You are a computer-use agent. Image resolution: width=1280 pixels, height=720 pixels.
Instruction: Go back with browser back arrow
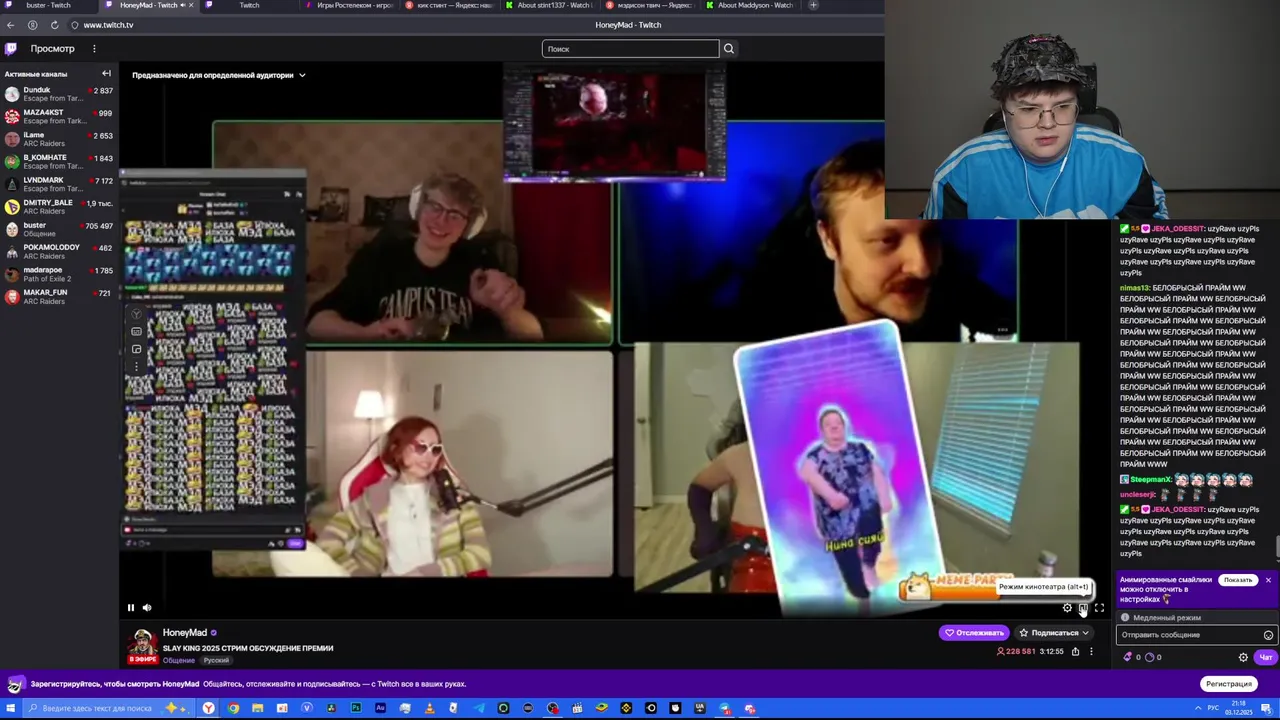pyautogui.click(x=11, y=25)
